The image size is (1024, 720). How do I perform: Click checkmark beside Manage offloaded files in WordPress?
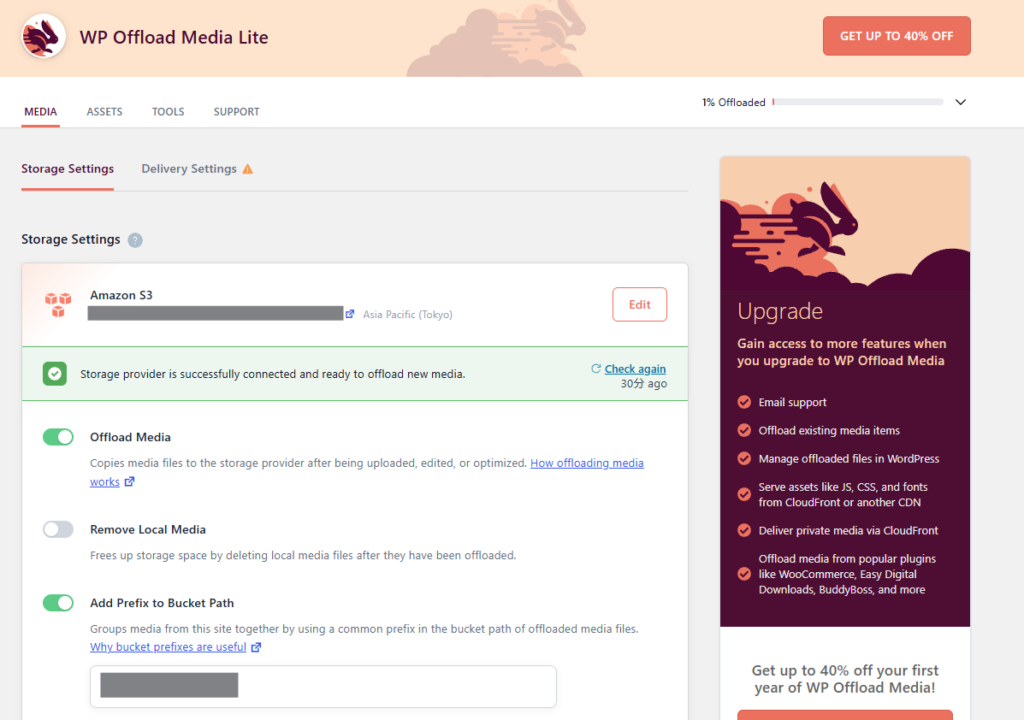tap(744, 458)
